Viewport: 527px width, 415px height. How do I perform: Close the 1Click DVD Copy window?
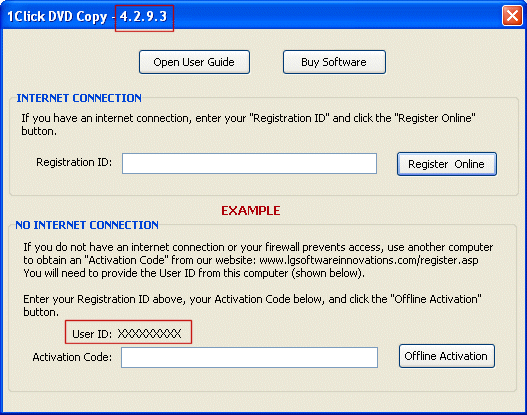512,15
